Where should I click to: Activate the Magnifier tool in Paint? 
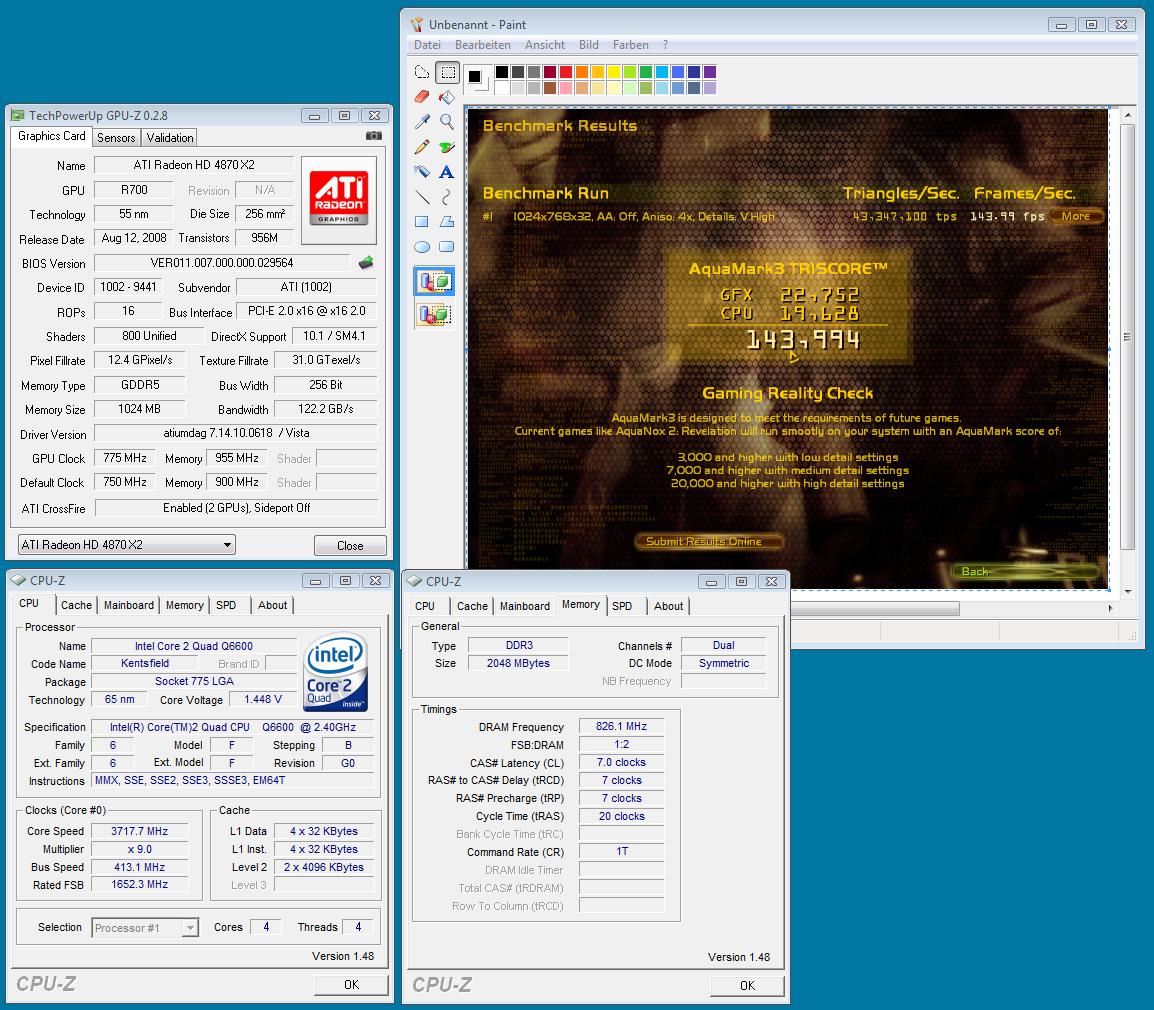pos(447,121)
